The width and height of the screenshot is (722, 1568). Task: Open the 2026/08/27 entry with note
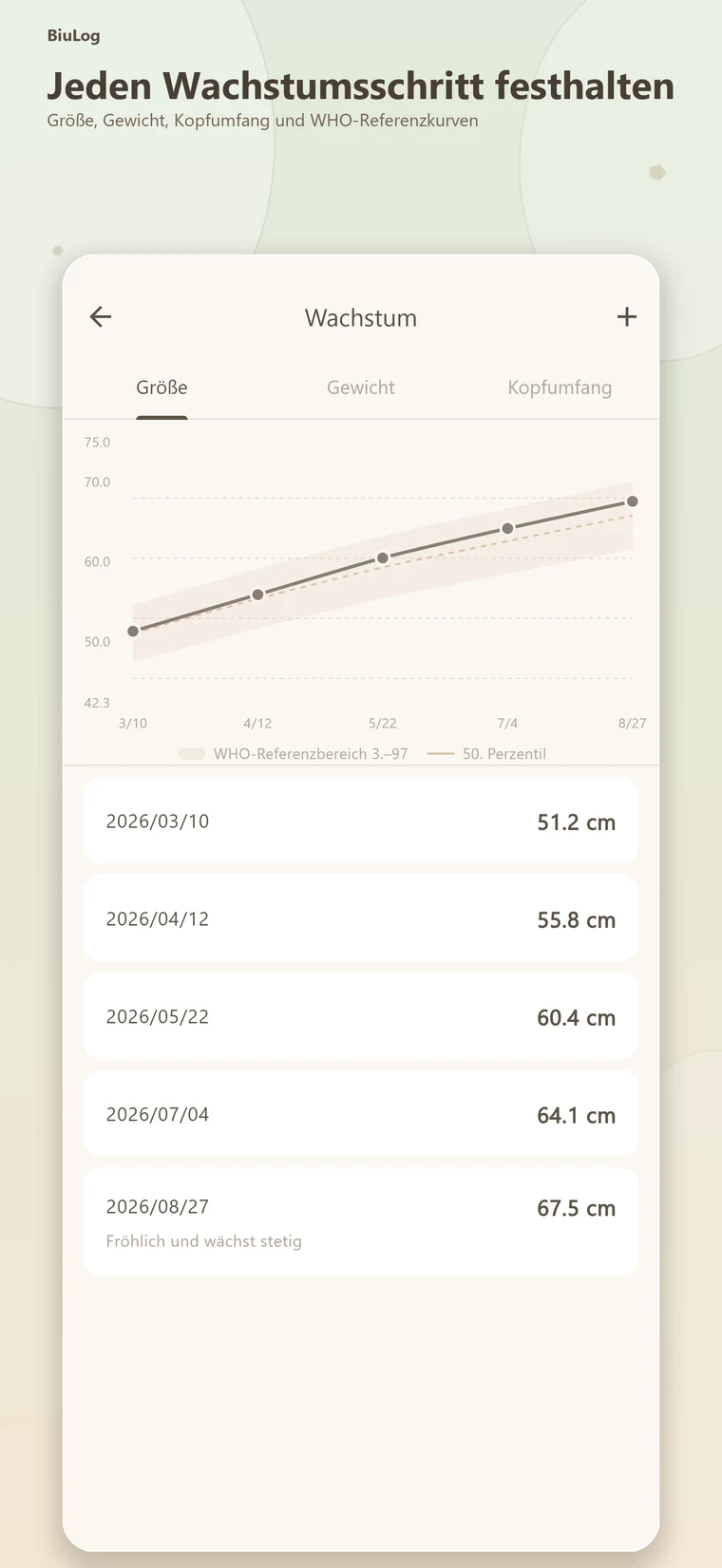click(361, 1222)
